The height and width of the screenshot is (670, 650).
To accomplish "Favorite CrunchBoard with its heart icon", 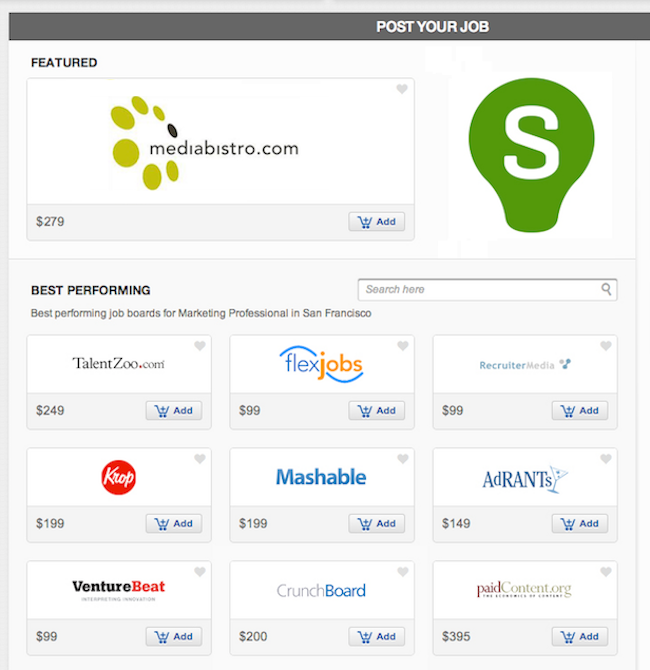I will (x=403, y=572).
